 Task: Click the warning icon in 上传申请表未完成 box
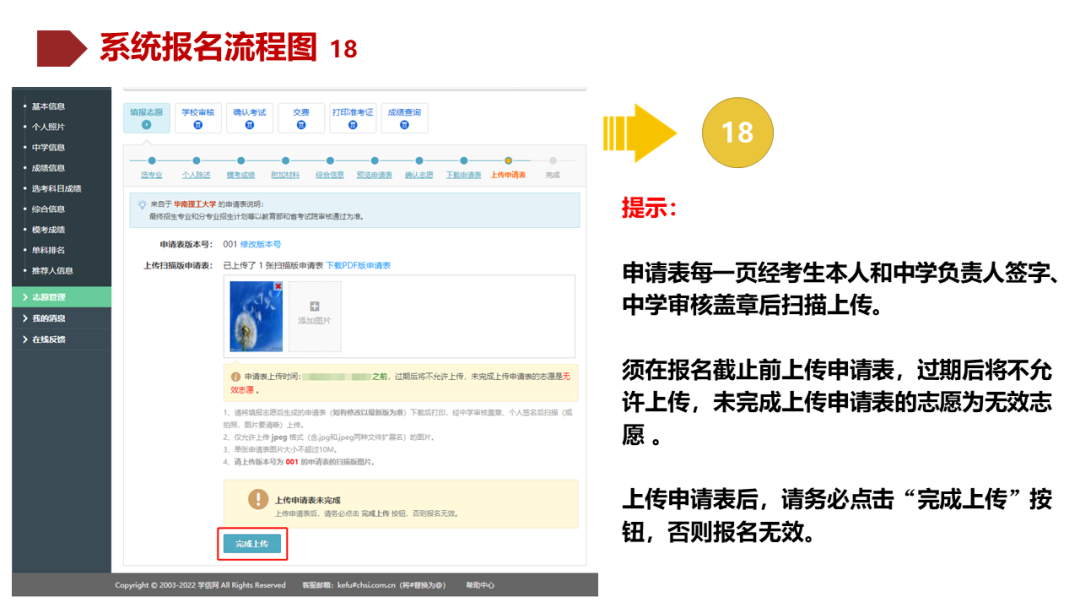256,496
